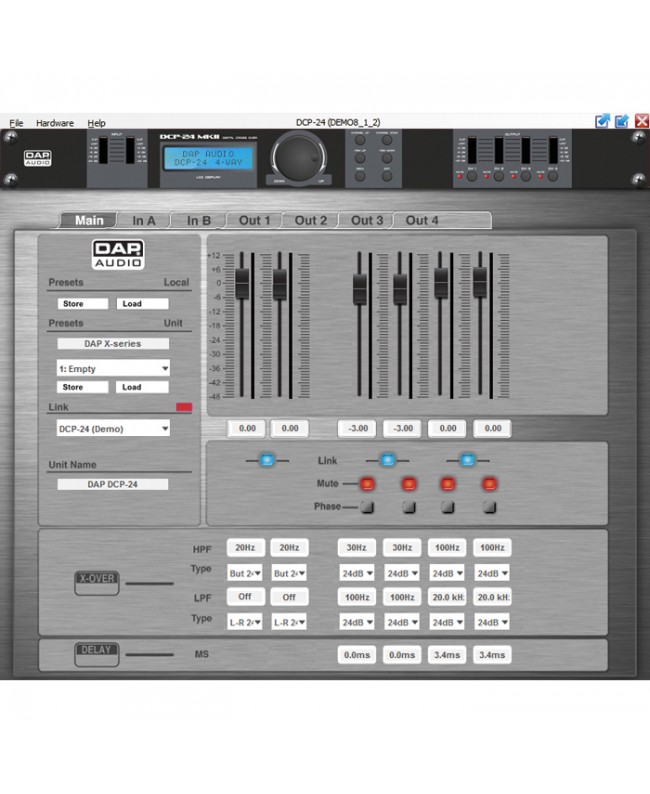Open Out 1 HPF type 24dB dropdown
The height and width of the screenshot is (794, 650).
[x=357, y=573]
